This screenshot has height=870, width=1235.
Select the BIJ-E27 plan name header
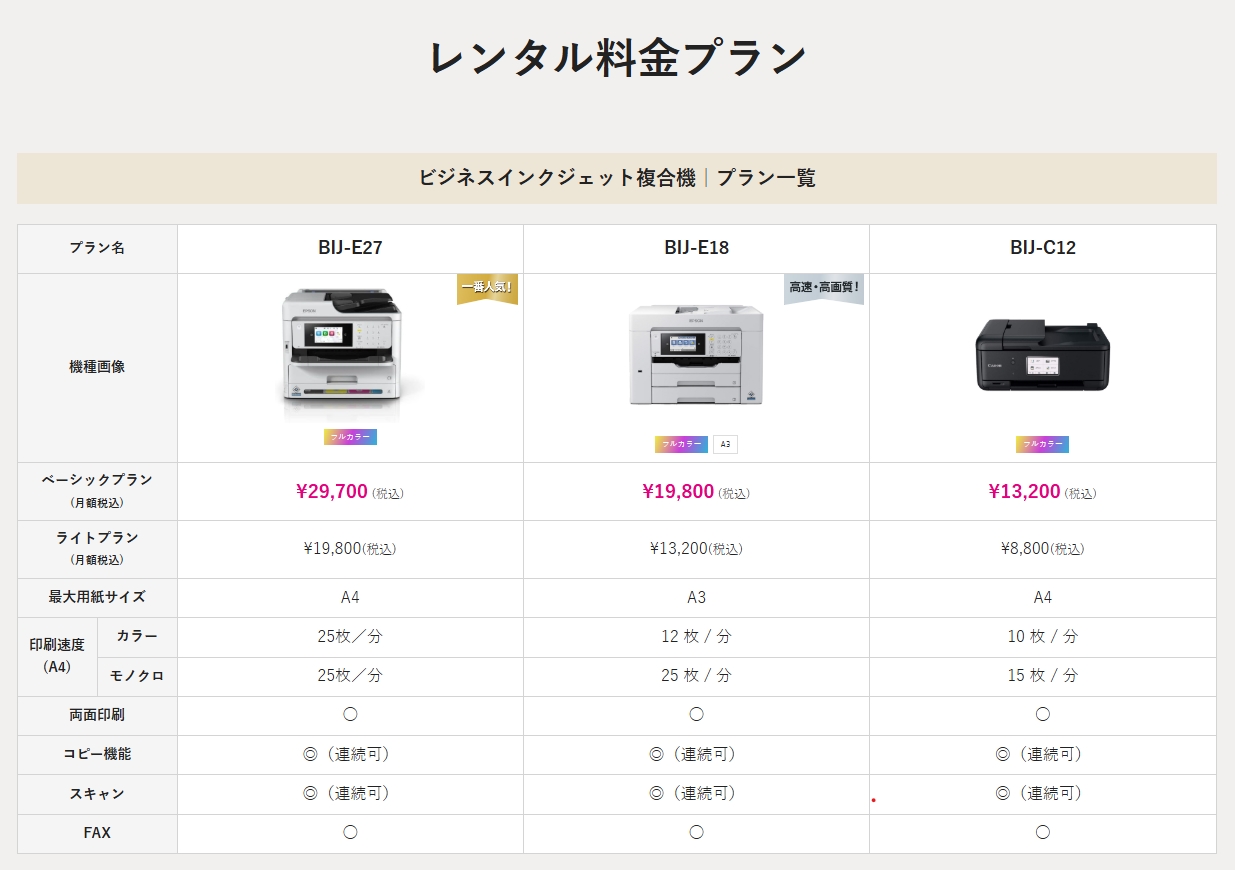(350, 248)
